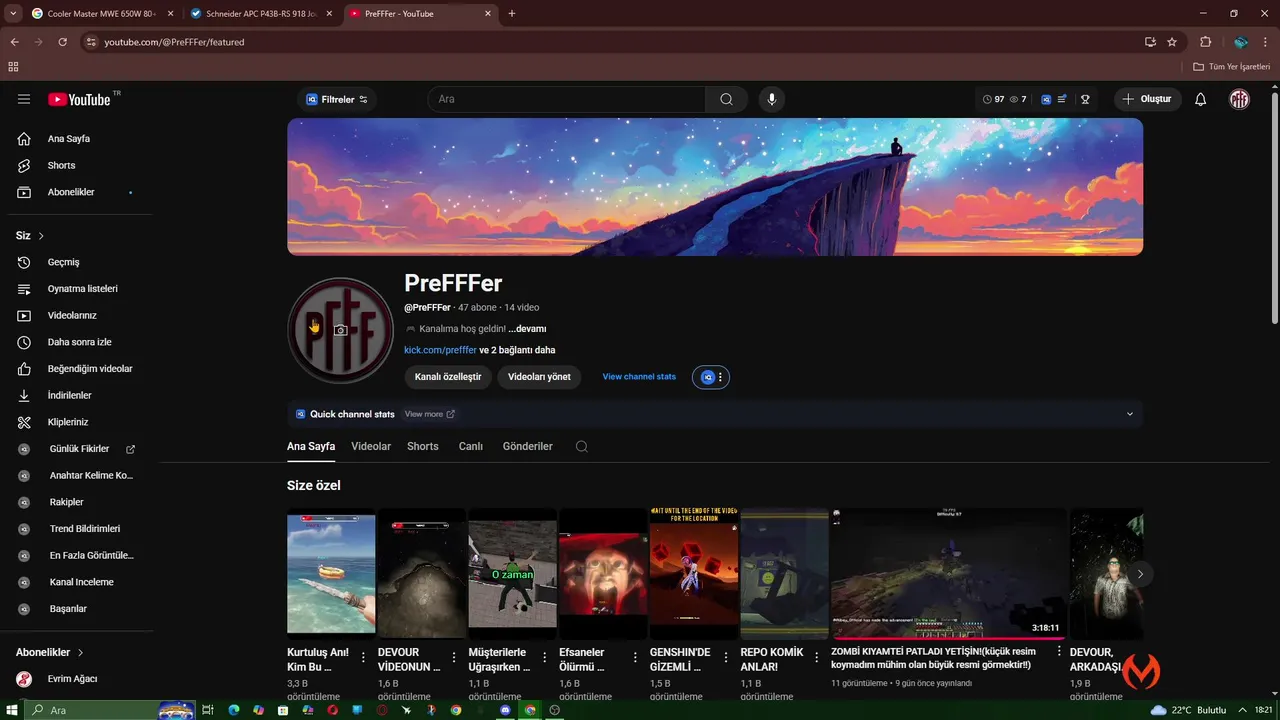This screenshot has height=720, width=1280.
Task: Switch to Videolar channel tab
Action: (x=371, y=446)
